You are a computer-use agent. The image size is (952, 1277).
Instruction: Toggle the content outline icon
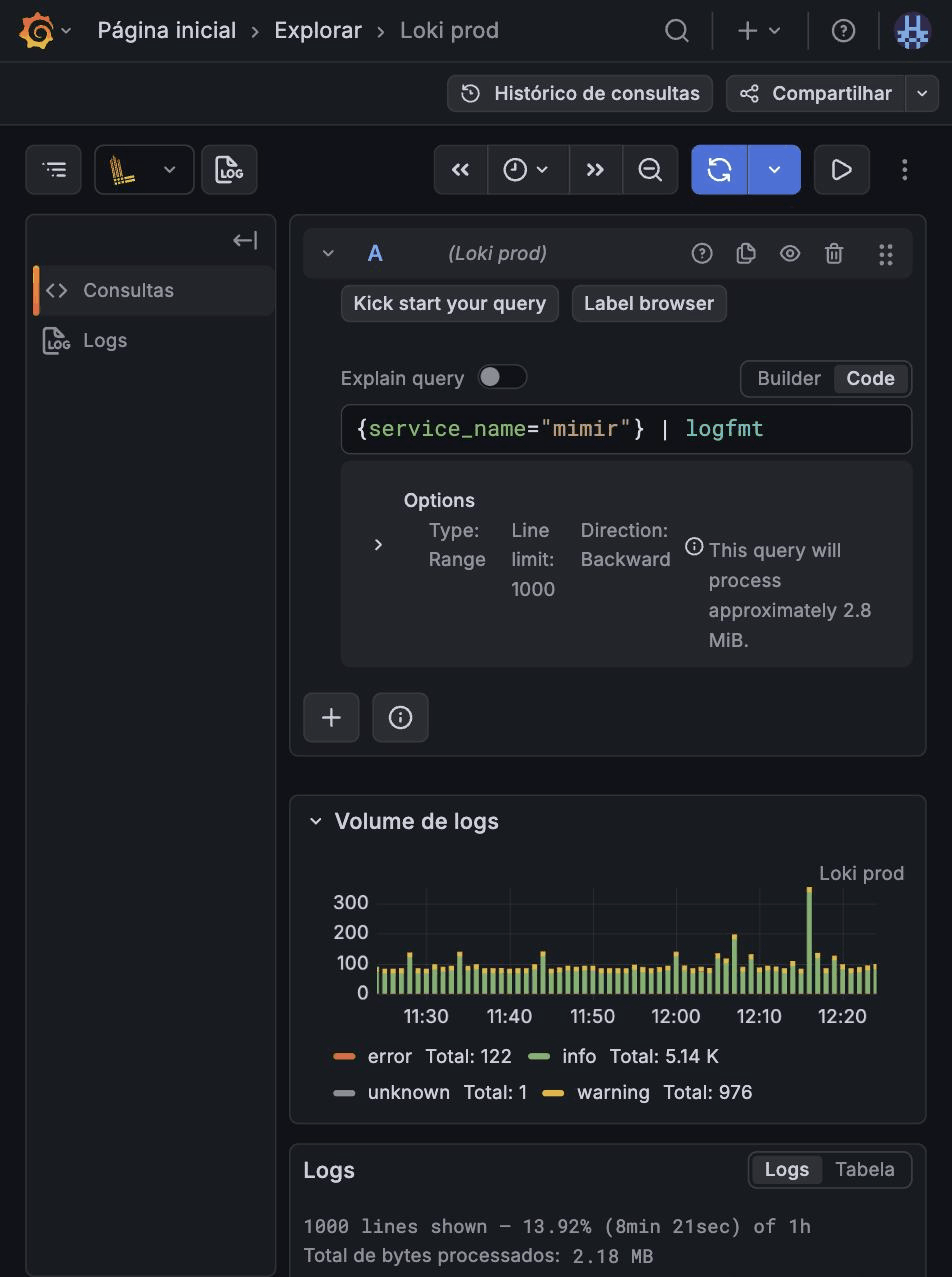(54, 169)
